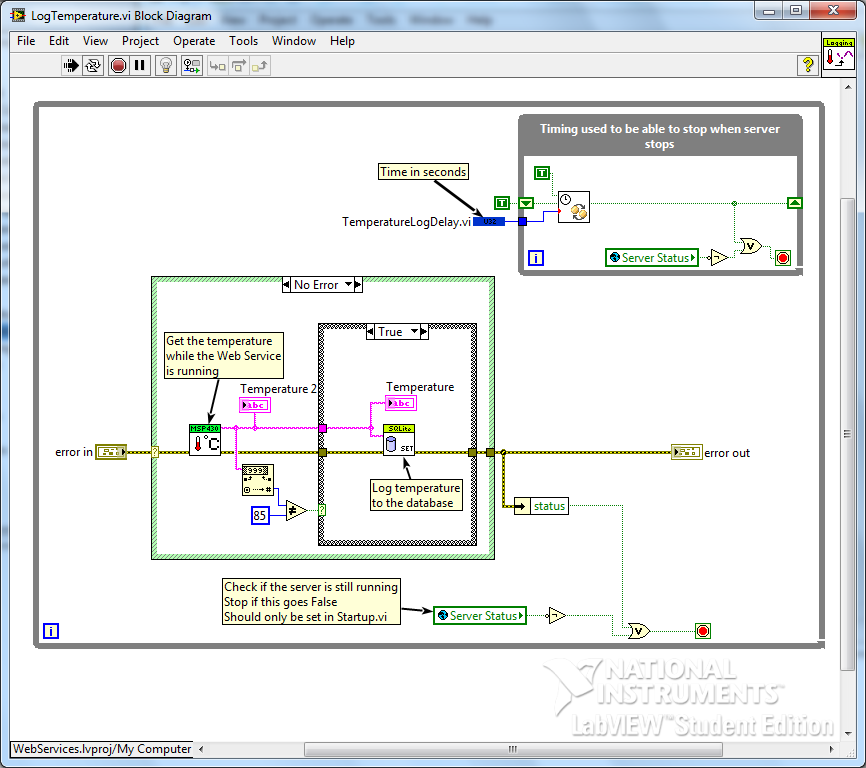Select the timing wait function in inner loop
Screen dimensions: 866x768
point(574,207)
